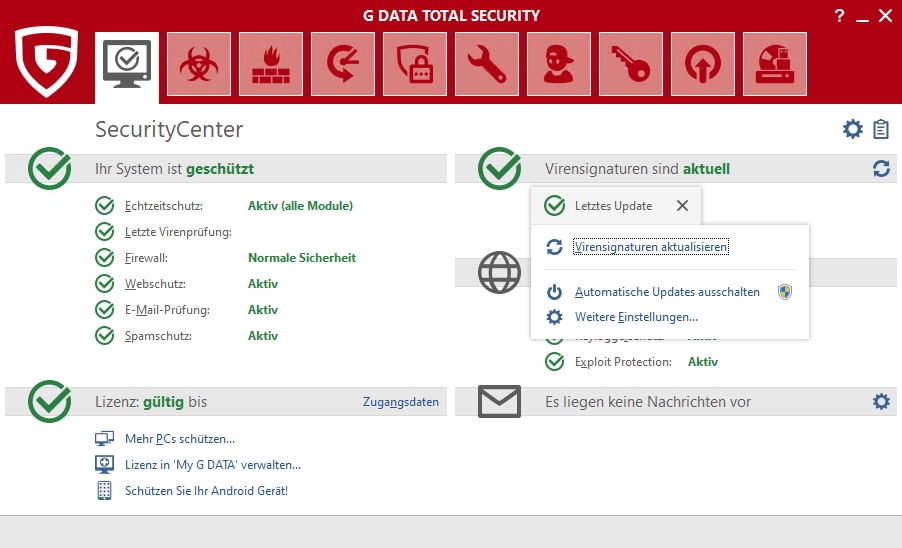Open the Virus protection biohazard tab
Viewport: 902px width, 548px height.
(x=199, y=64)
